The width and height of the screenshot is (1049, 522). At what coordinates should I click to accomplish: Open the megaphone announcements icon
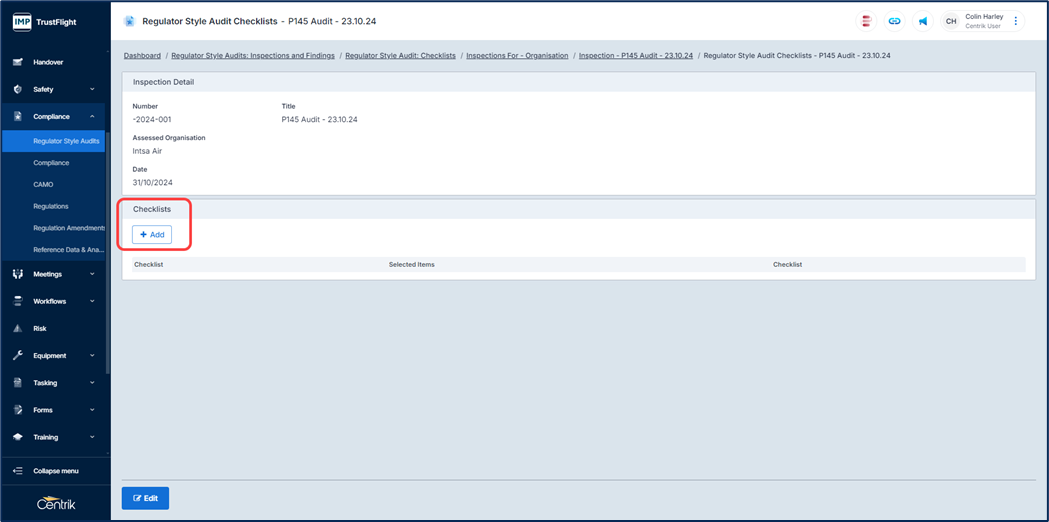(x=923, y=21)
